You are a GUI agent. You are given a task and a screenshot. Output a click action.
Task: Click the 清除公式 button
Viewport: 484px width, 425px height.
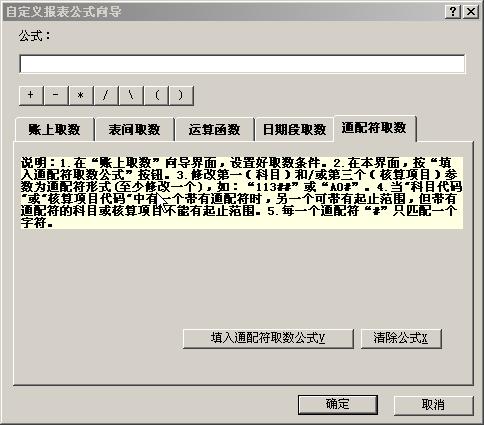401,339
